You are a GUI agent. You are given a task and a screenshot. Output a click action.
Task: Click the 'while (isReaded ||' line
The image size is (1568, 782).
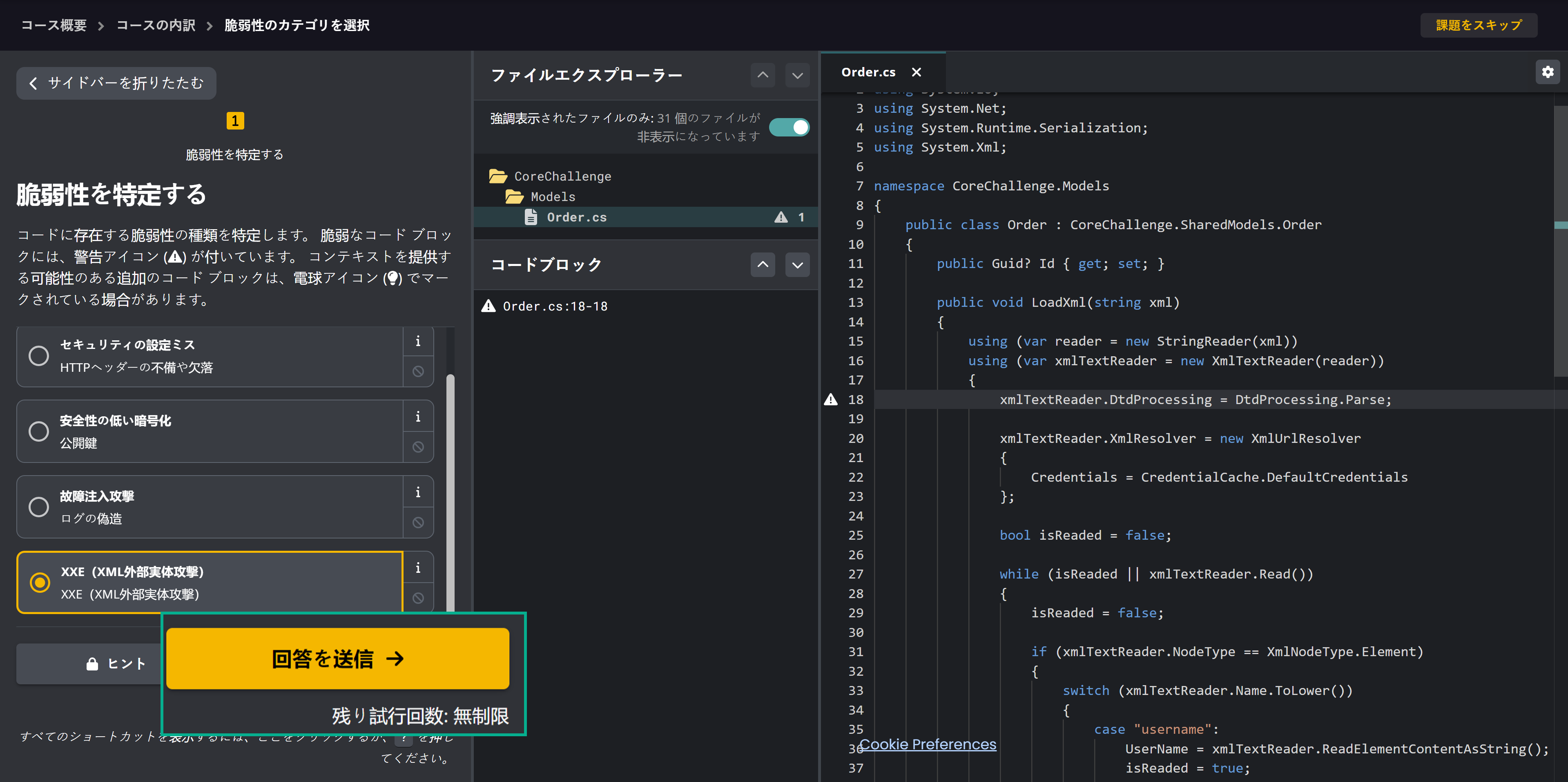coord(1157,574)
